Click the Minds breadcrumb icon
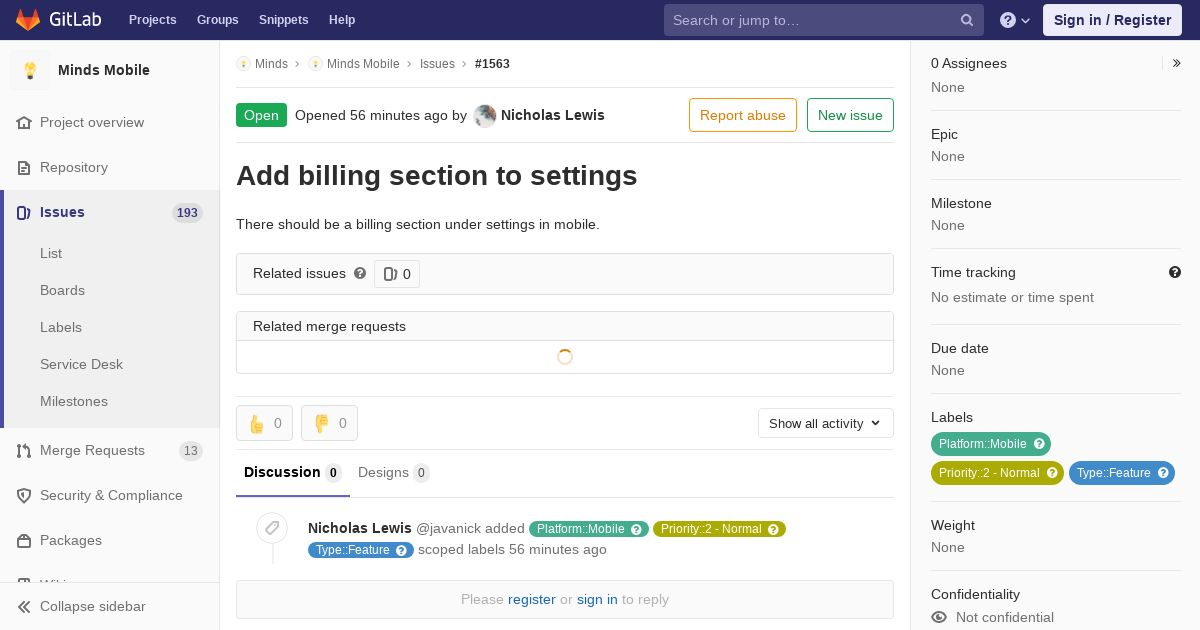The image size is (1200, 630). click(243, 64)
